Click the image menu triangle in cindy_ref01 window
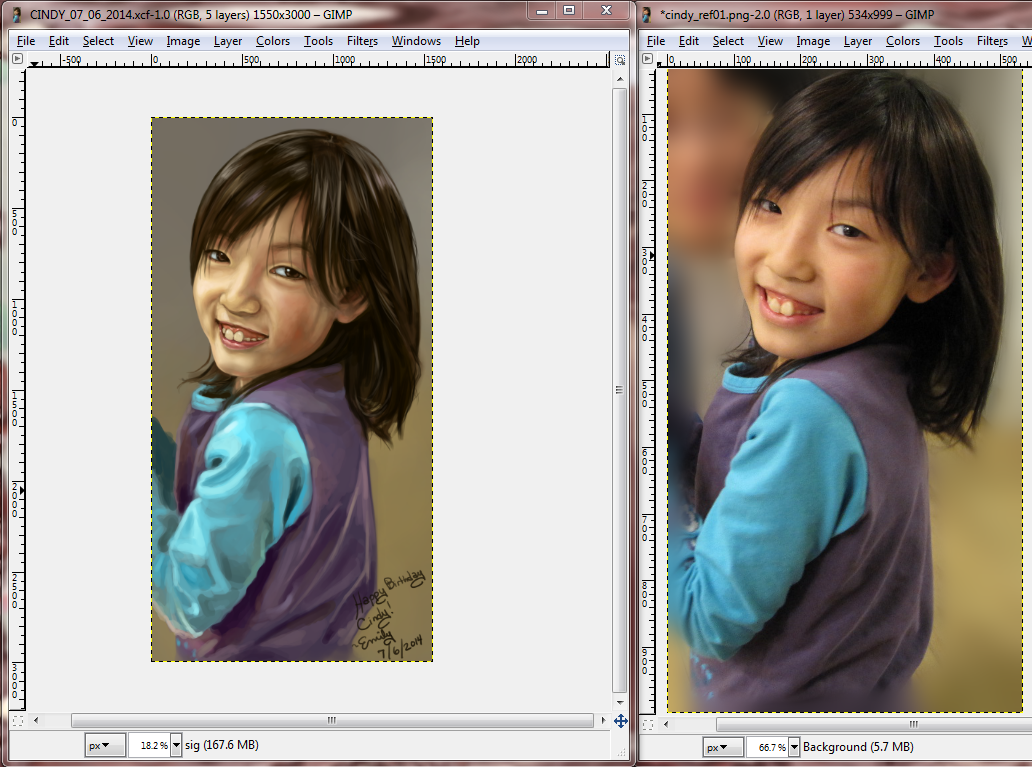Viewport: 1032px width, 767px height. (x=647, y=59)
